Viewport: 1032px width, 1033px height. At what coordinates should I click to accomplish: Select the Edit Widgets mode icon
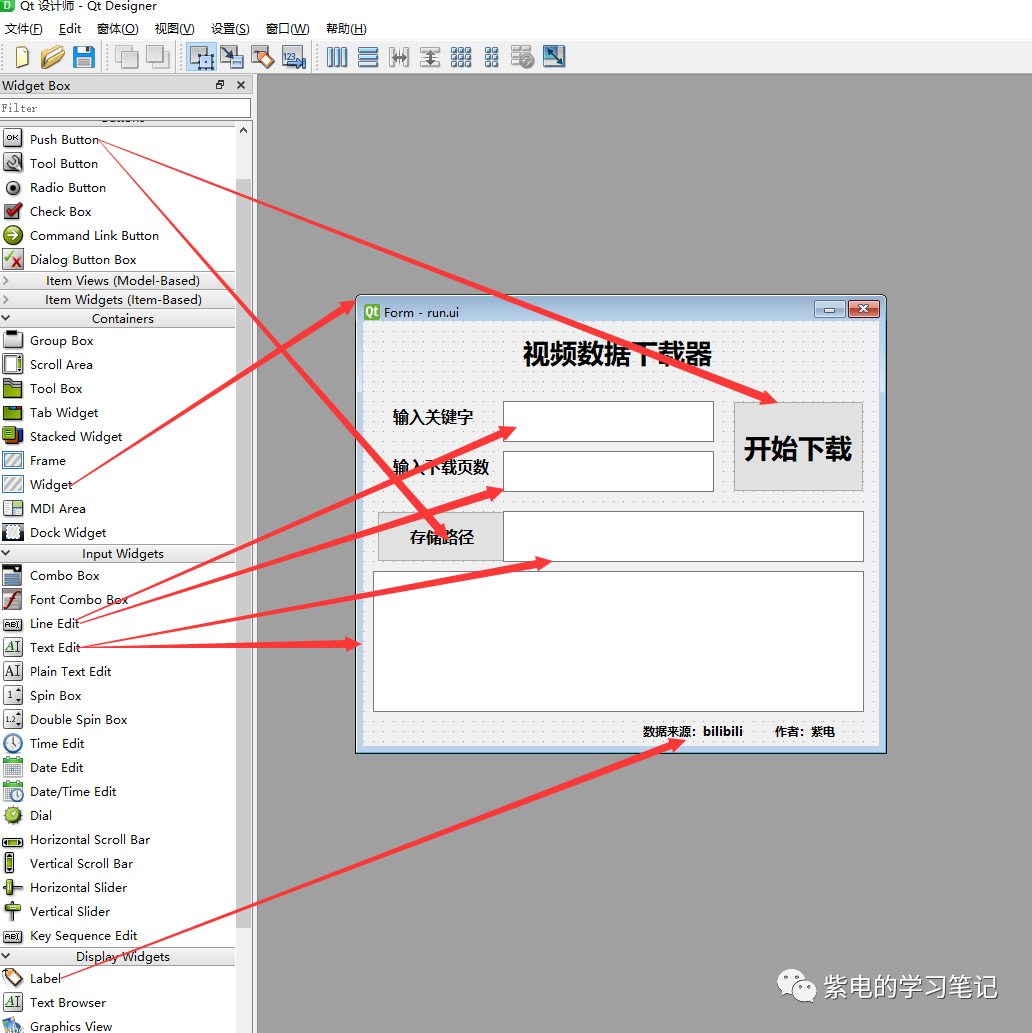tap(201, 57)
